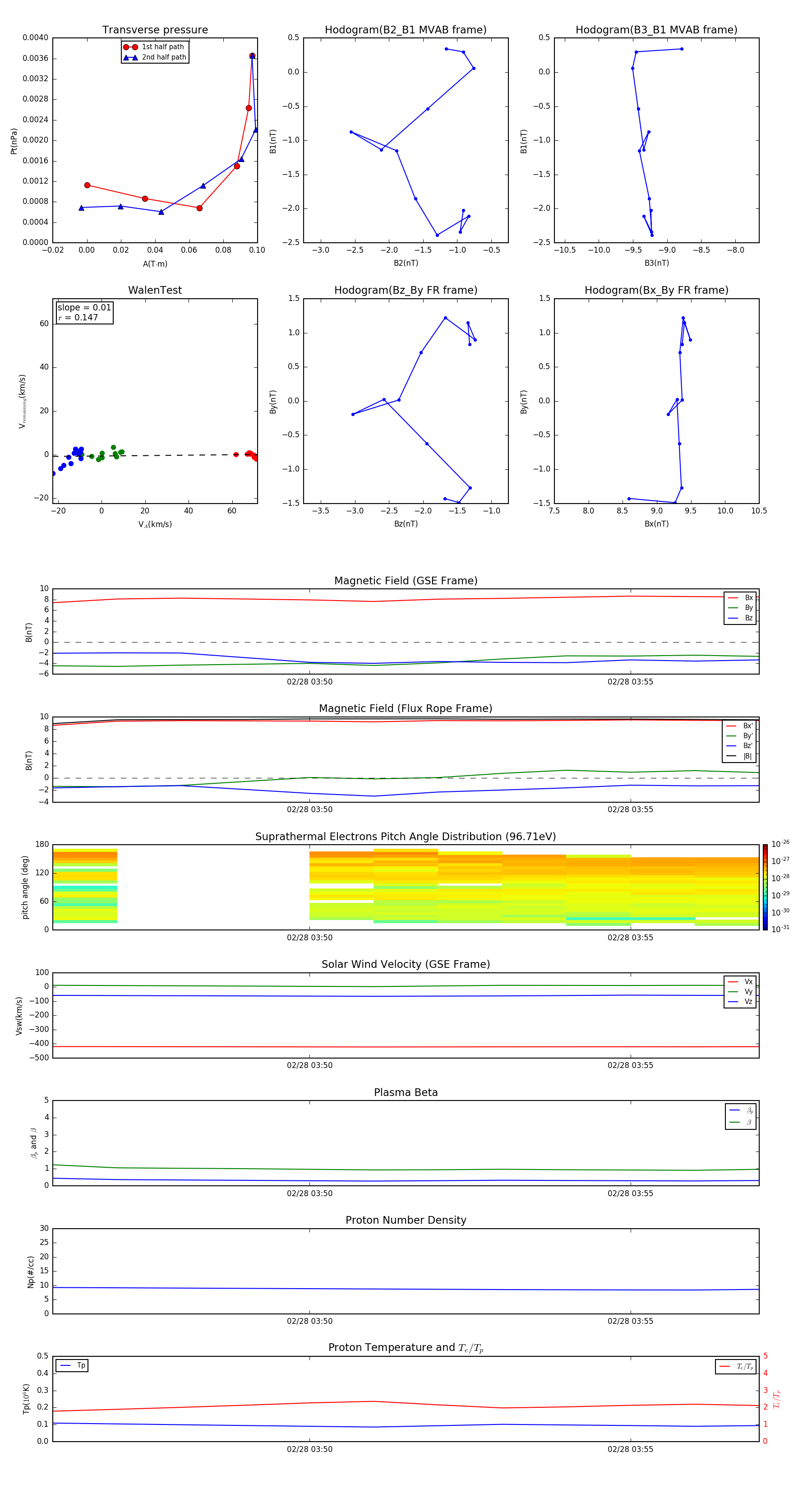The width and height of the screenshot is (812, 1489).
Task: Click Bz legend entry in GSE magnetic field
Action: 740,618
